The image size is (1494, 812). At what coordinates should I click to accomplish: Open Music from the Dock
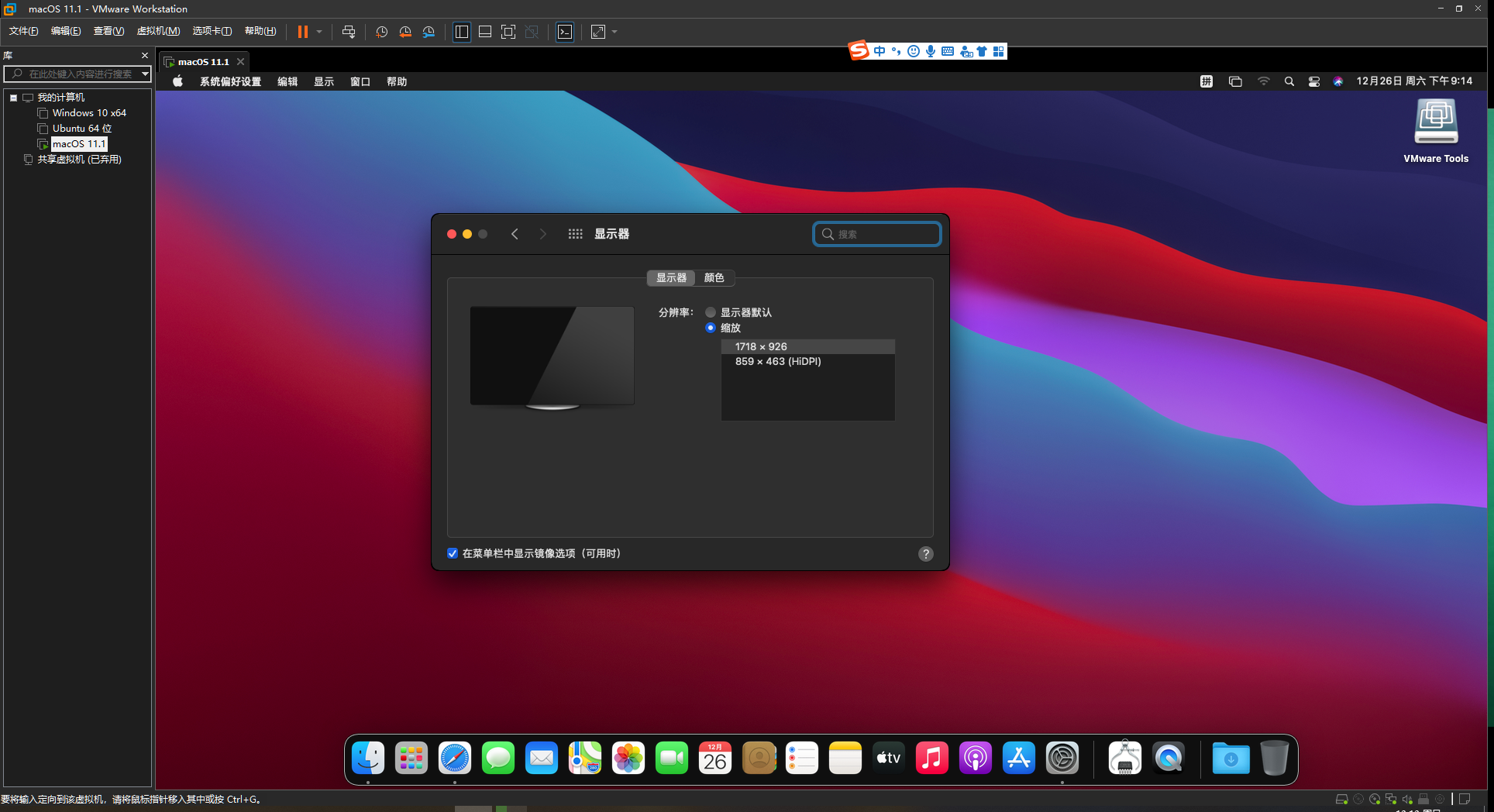[x=932, y=759]
